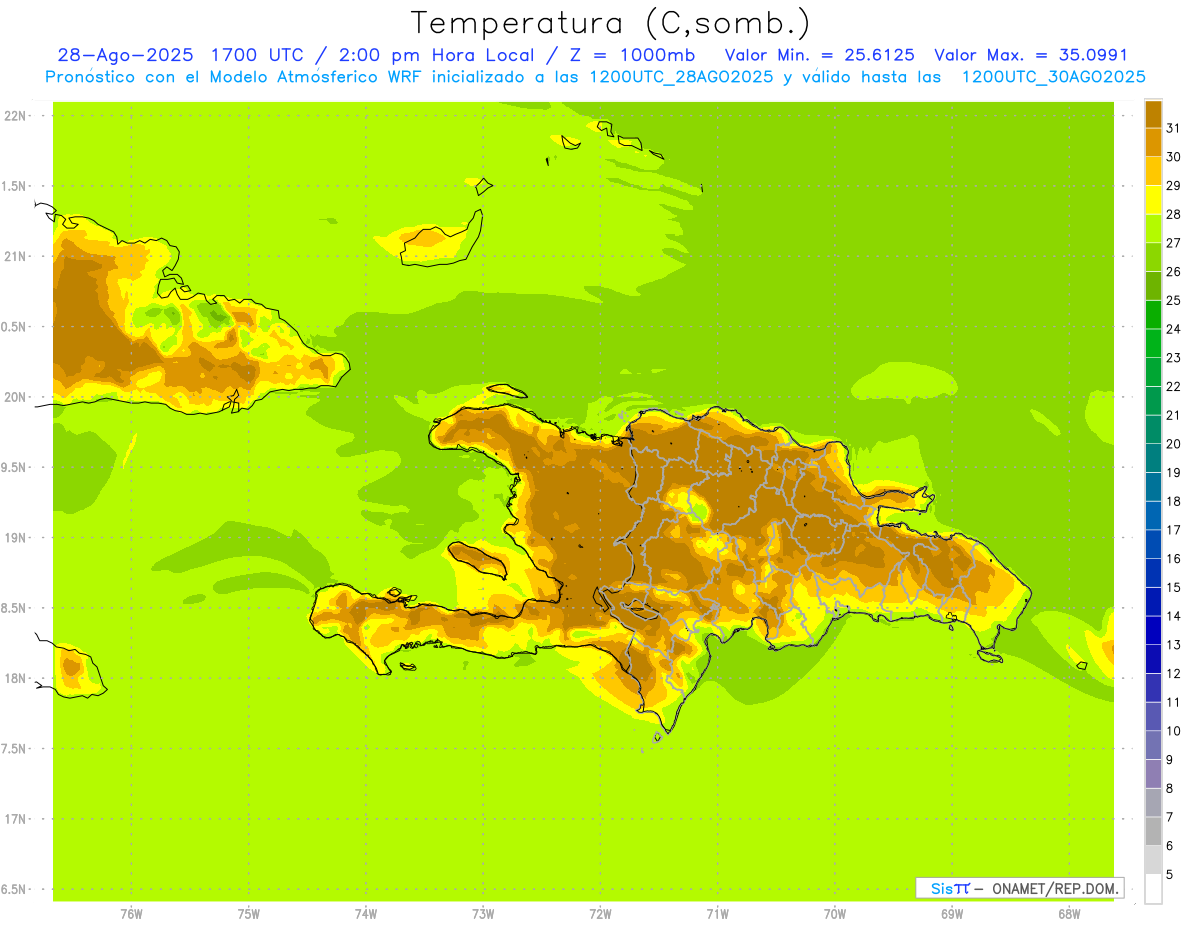Click the "69W" longitude axis label
Screen dimensions: 1200x927
pos(952,914)
